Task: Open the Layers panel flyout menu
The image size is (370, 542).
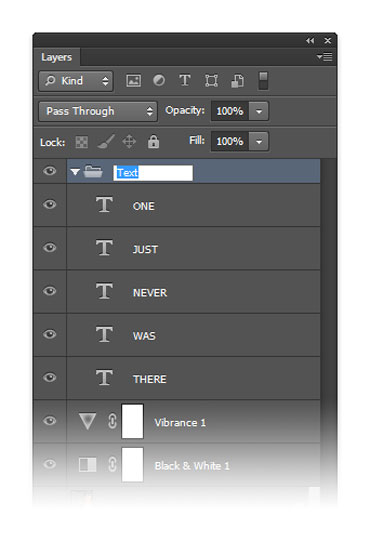Action: tap(325, 57)
